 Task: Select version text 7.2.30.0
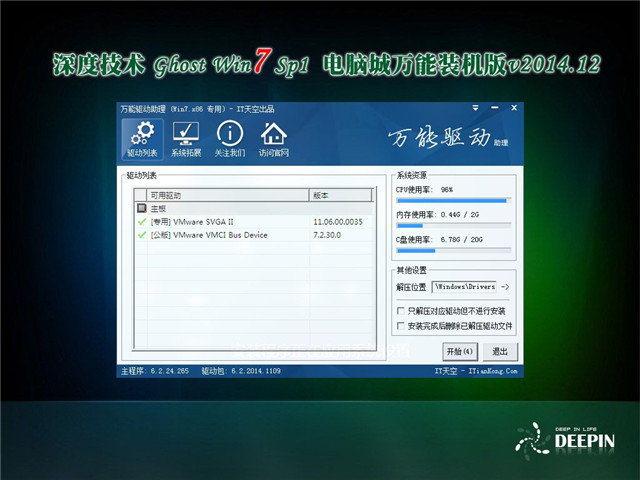pyautogui.click(x=327, y=235)
